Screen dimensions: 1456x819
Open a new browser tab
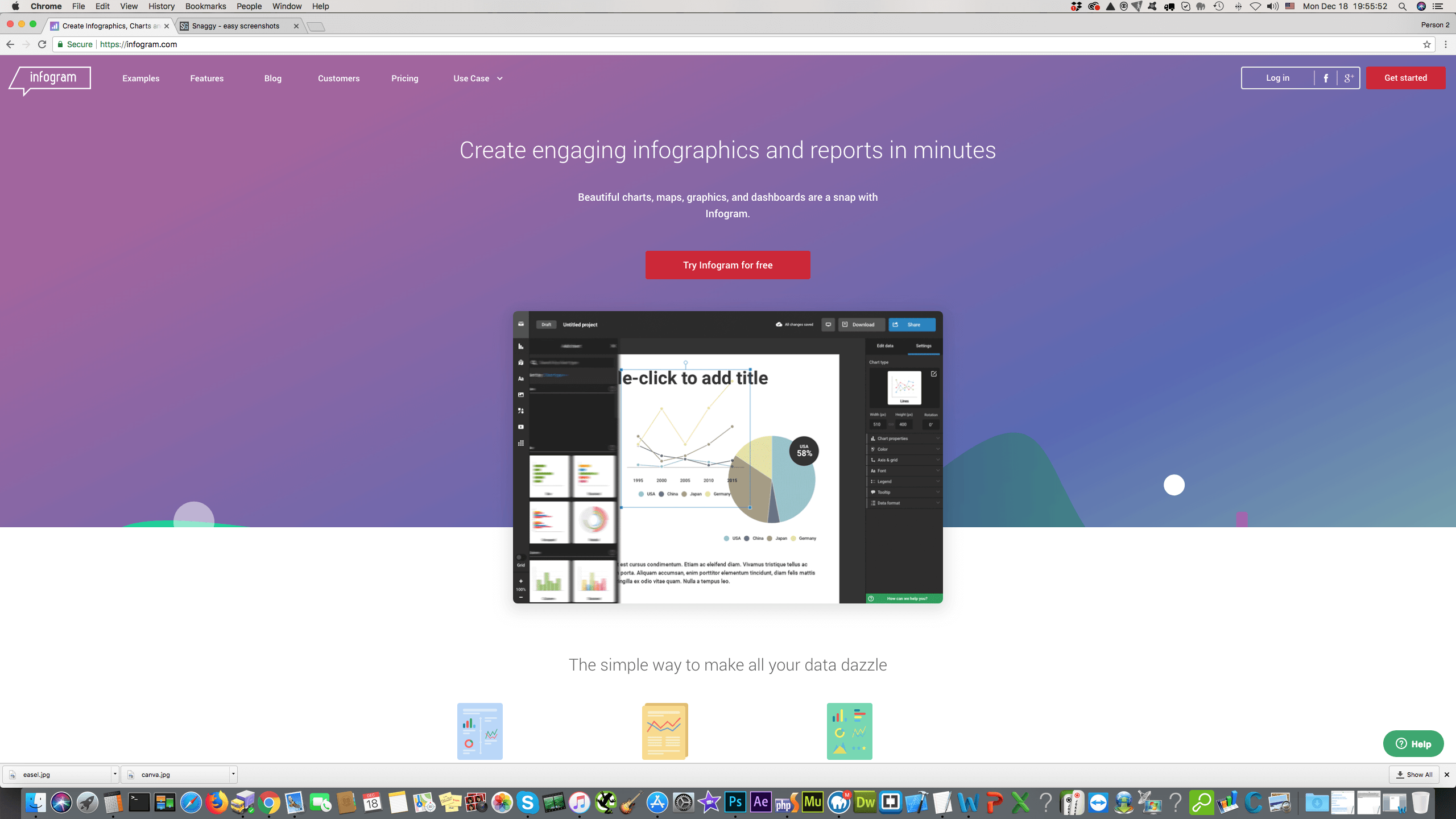[x=316, y=26]
